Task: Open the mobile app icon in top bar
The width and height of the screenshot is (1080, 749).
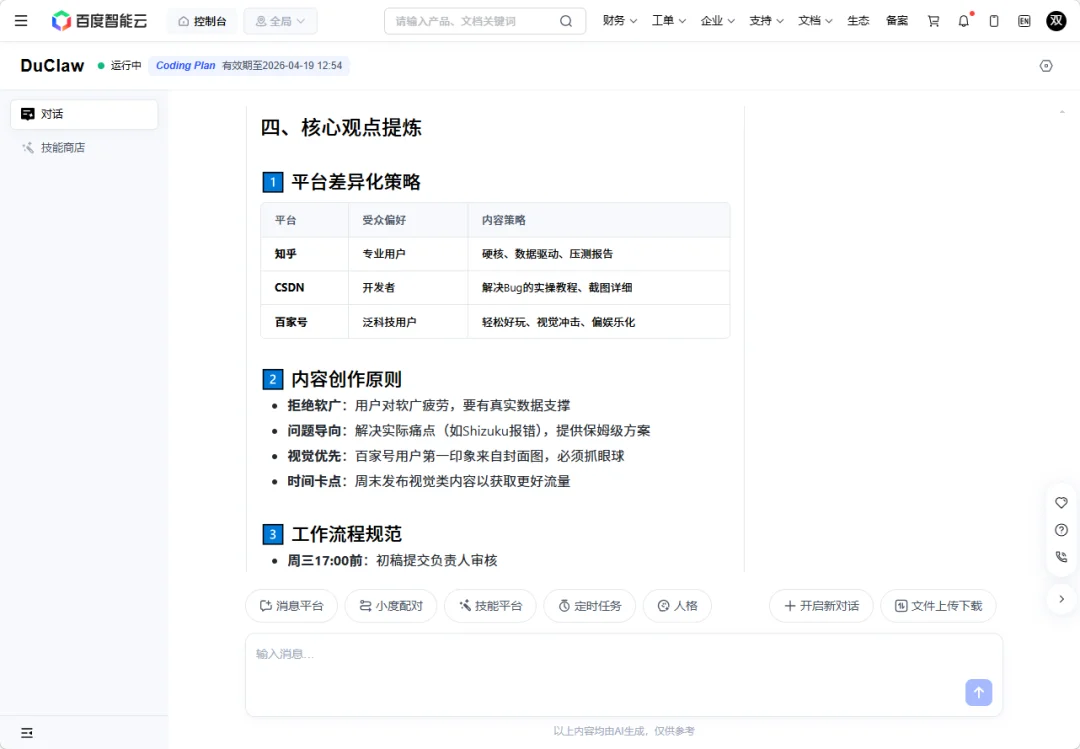Action: pyautogui.click(x=993, y=20)
